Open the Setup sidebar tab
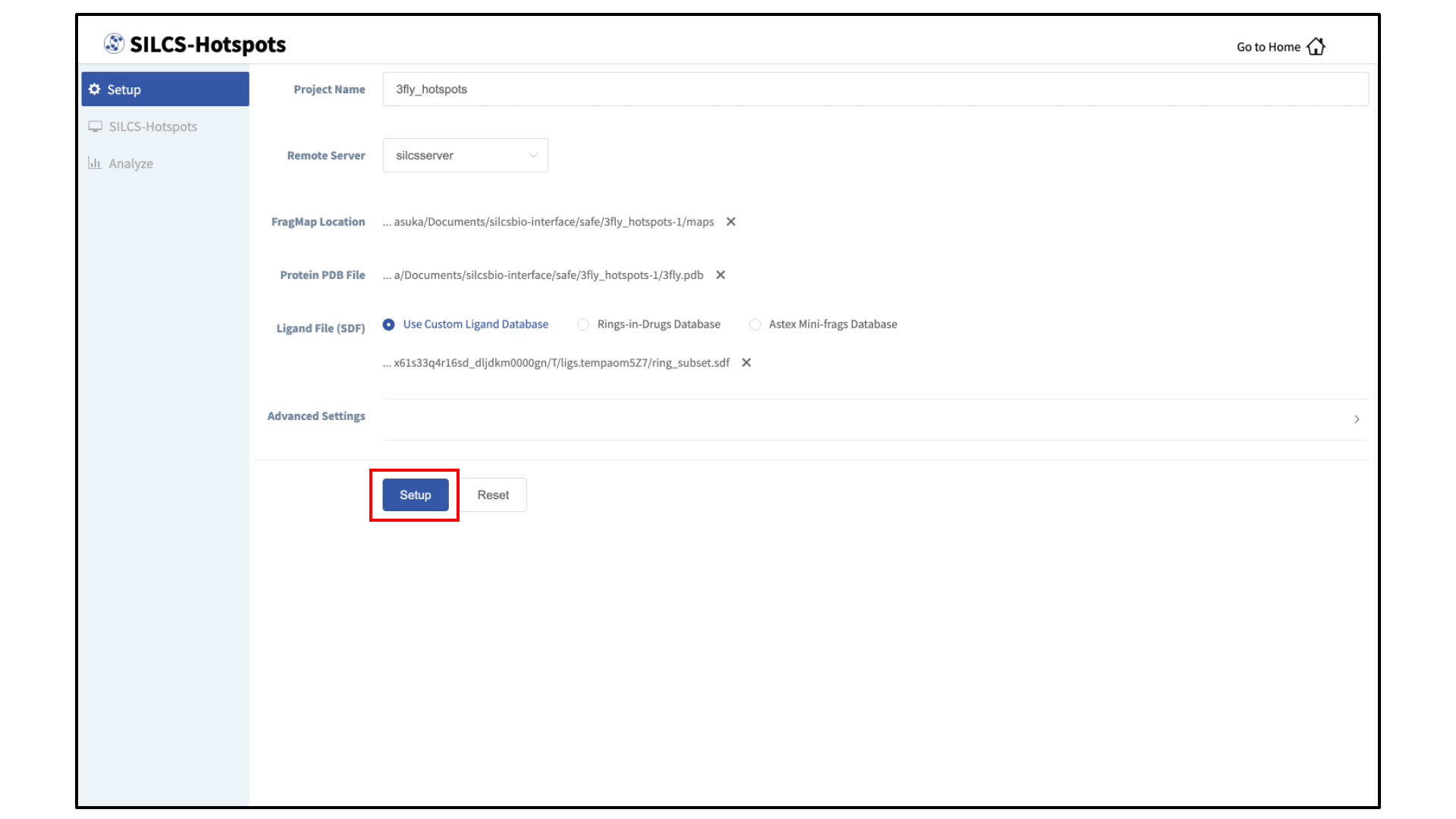The image size is (1456, 819). click(x=165, y=89)
